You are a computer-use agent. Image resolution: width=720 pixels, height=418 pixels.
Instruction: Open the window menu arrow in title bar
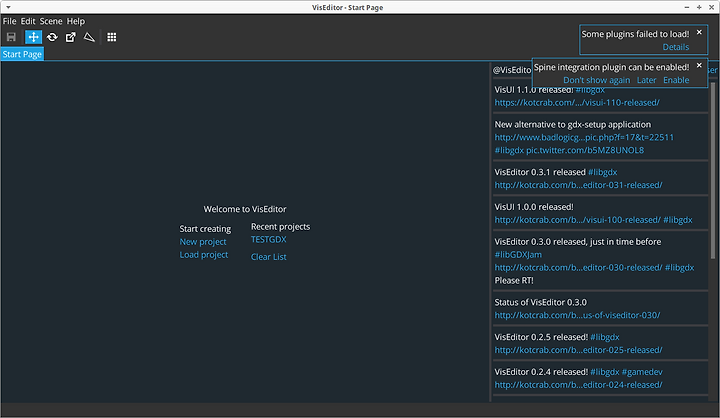pos(8,7)
